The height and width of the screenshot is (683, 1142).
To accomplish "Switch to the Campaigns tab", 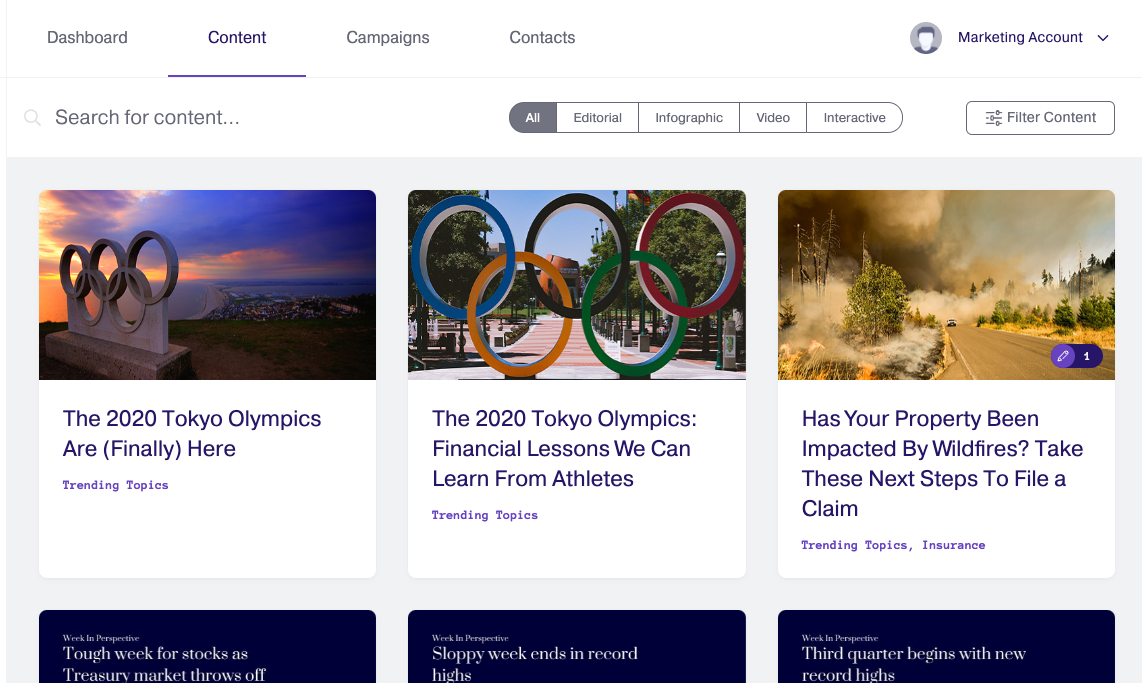I will 388,38.
